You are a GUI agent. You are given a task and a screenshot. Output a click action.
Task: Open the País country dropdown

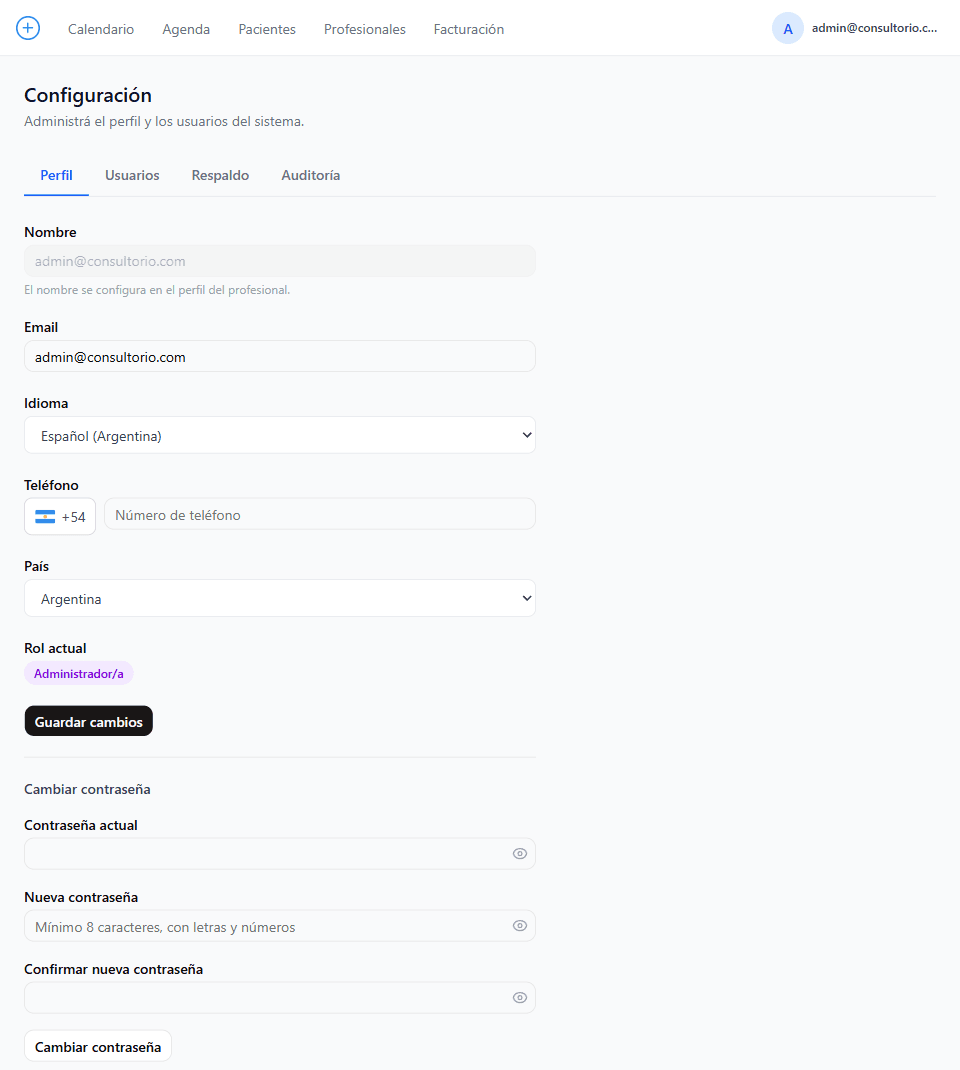[x=280, y=598]
